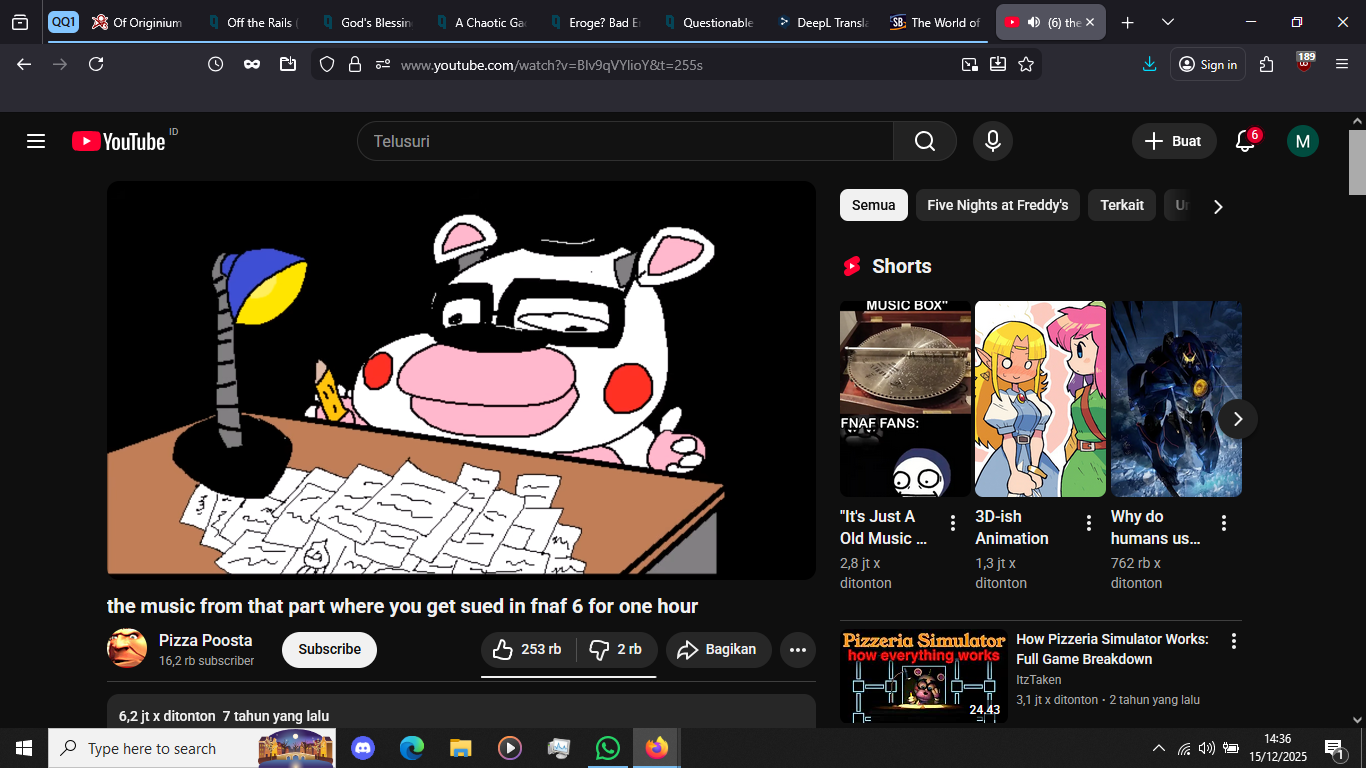The image size is (1366, 768).
Task: Open the notifications bell
Action: point(1245,141)
